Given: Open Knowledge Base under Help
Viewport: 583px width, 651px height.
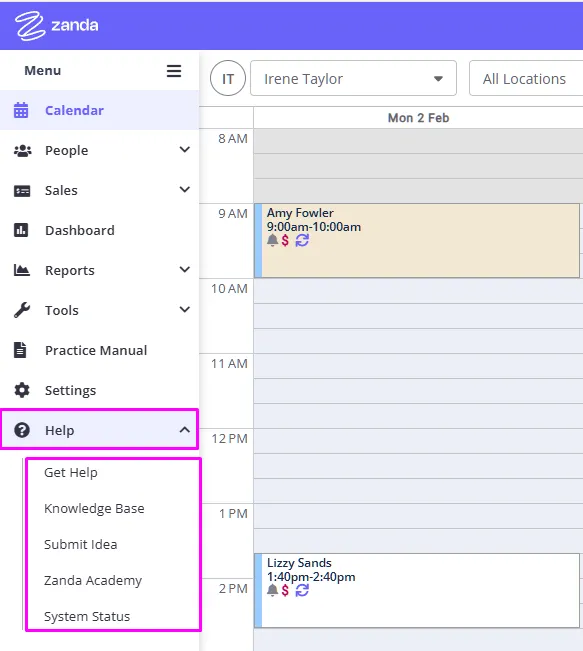Looking at the screenshot, I should coord(94,509).
